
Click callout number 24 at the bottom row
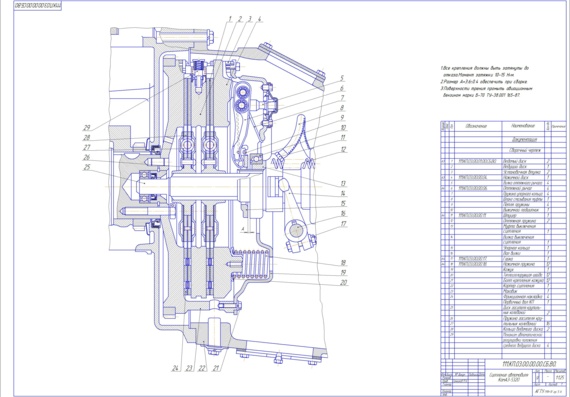pos(176,368)
